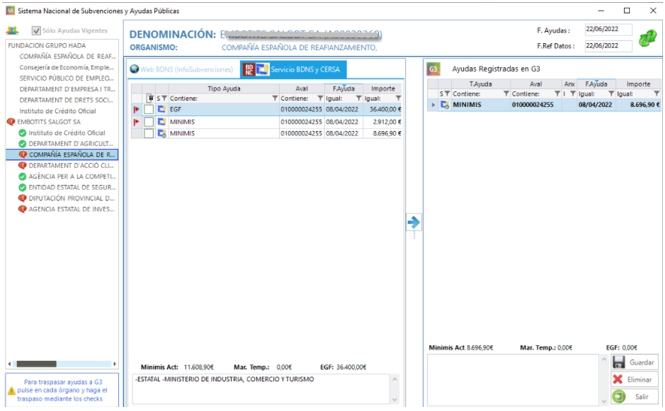Open F.Ayuda filter dropdown in G3 grid
665x411 pixels.
(611, 94)
